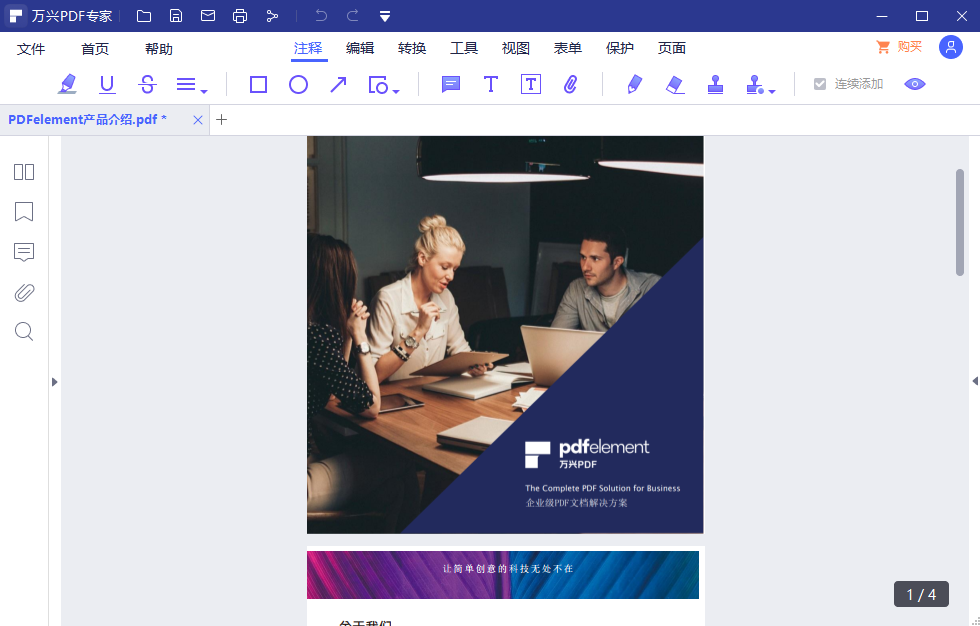Expand the left sidebar panel arrow
Image resolution: width=980 pixels, height=626 pixels.
coord(54,381)
